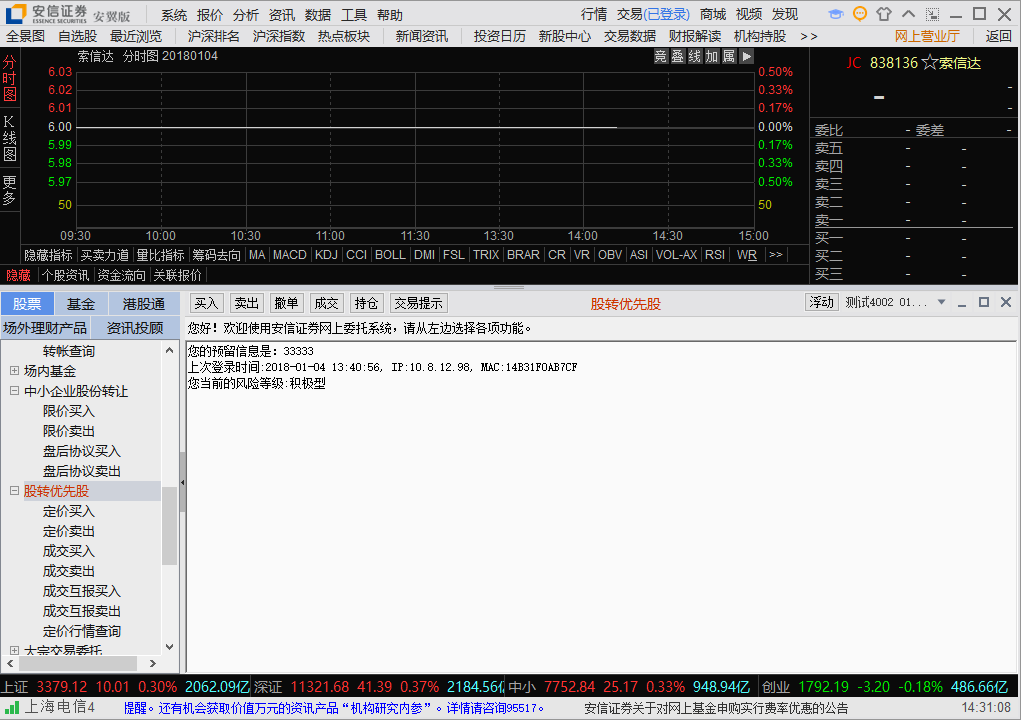Minimize the trading panel
1021x720 pixels.
click(x=962, y=303)
